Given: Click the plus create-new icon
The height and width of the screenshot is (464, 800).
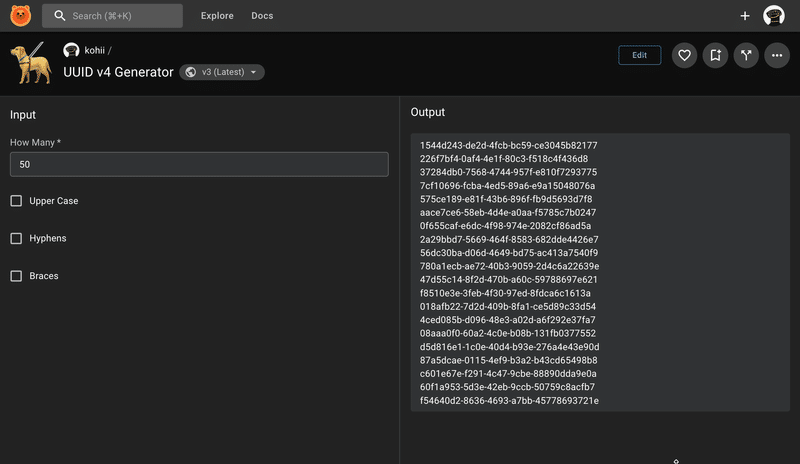Looking at the screenshot, I should [745, 16].
